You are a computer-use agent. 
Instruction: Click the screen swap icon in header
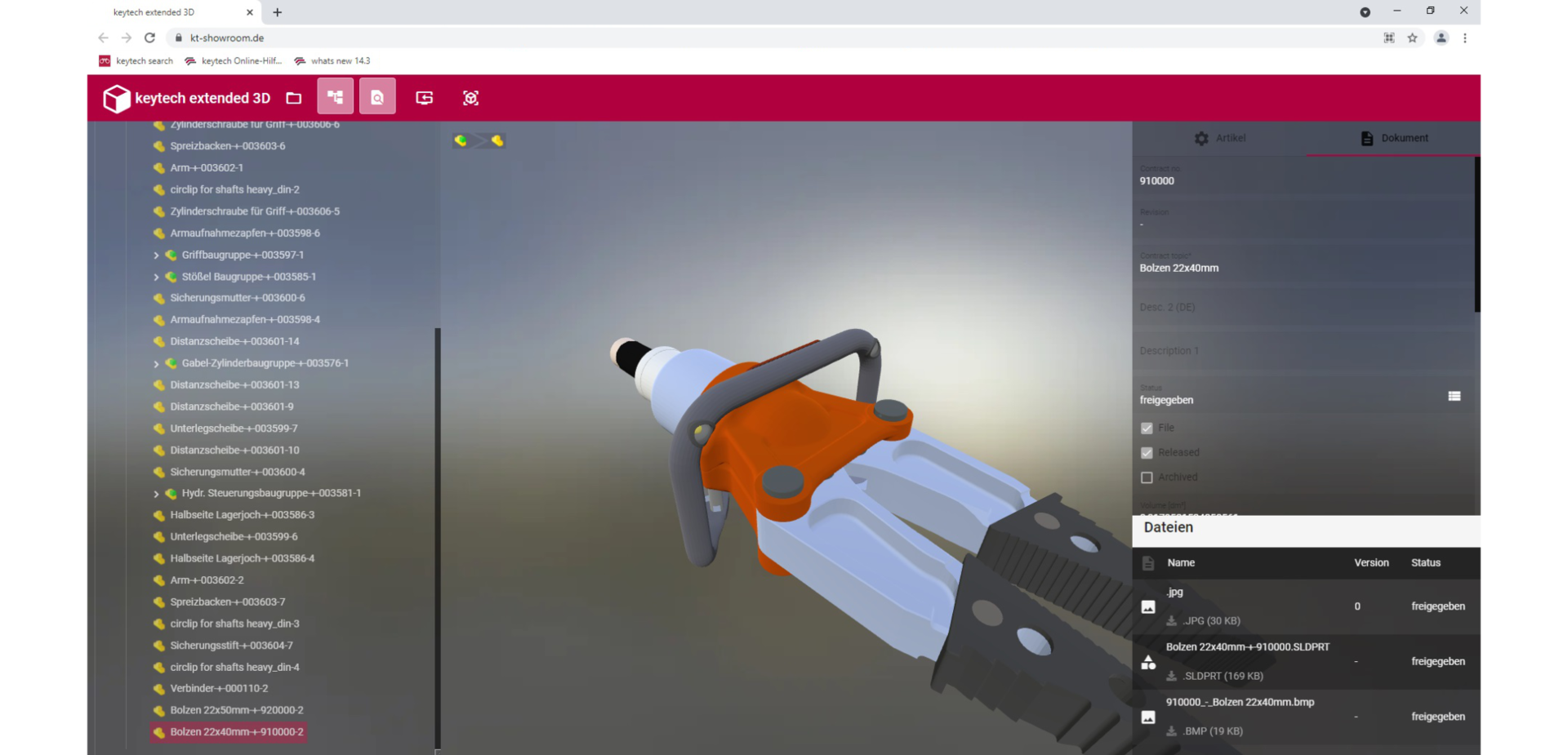(x=424, y=98)
